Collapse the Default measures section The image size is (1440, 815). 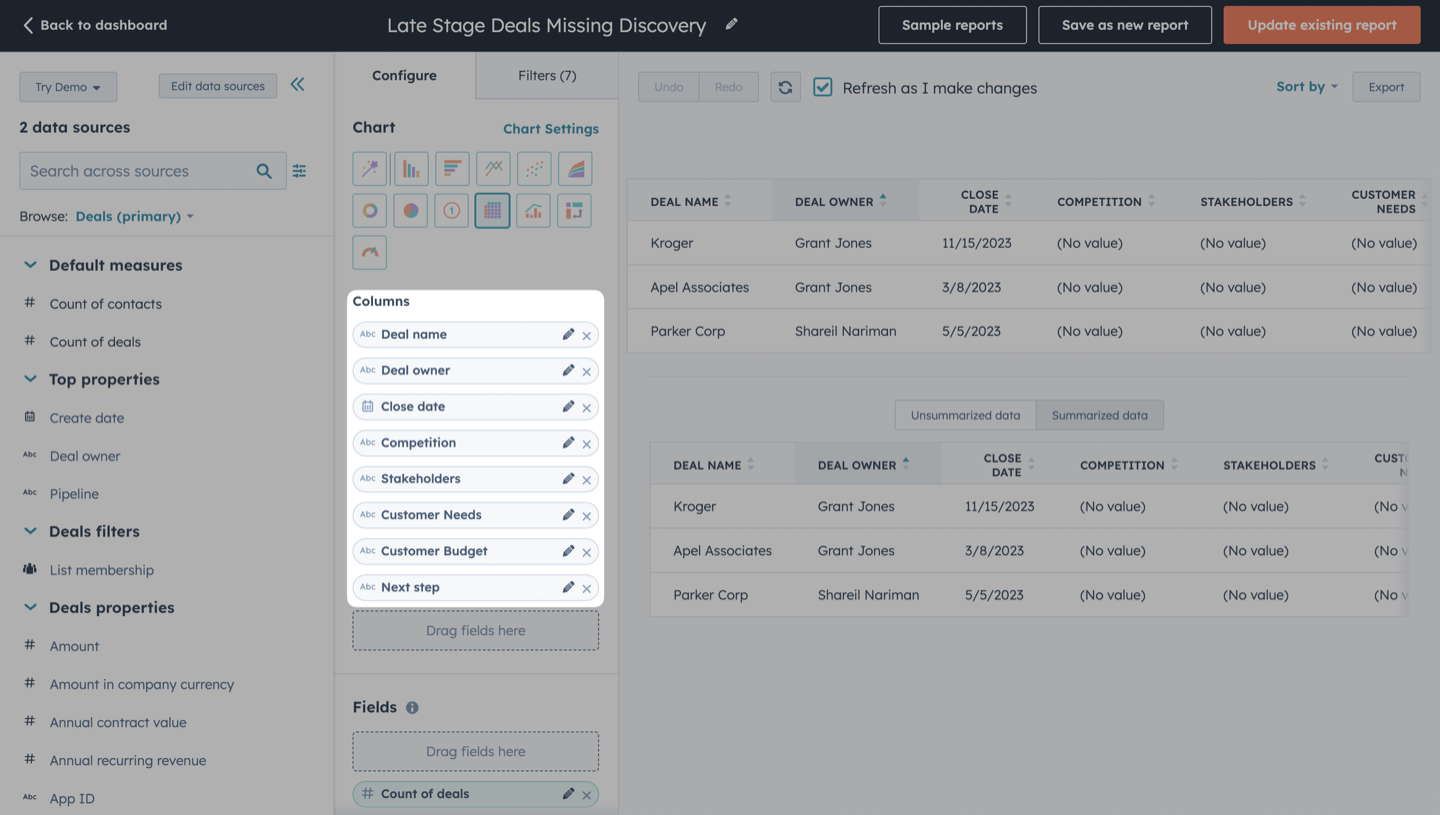pos(30,265)
